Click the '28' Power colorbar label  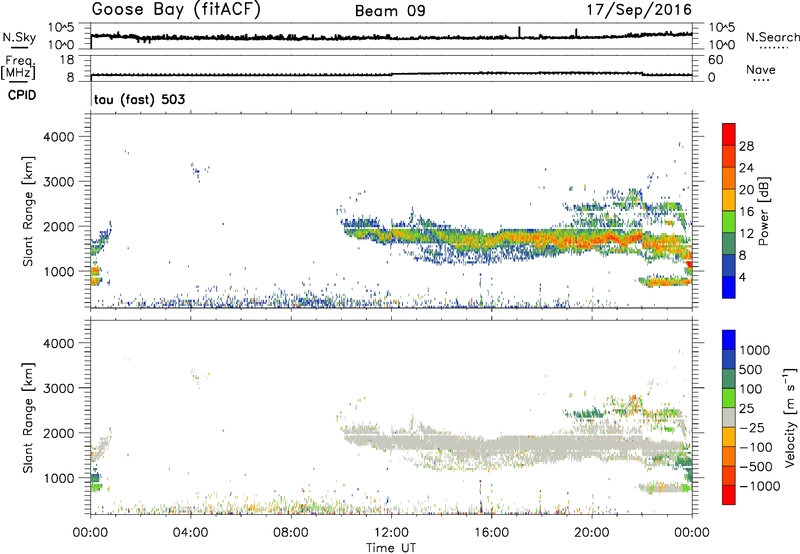[x=746, y=146]
